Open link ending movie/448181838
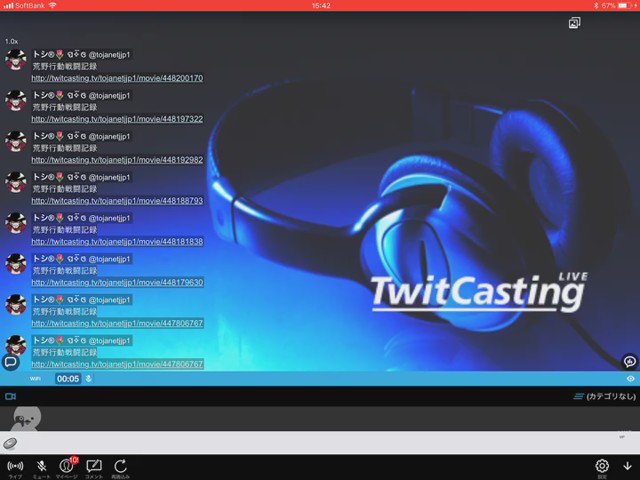Screen dimensions: 640x480 click(117, 242)
